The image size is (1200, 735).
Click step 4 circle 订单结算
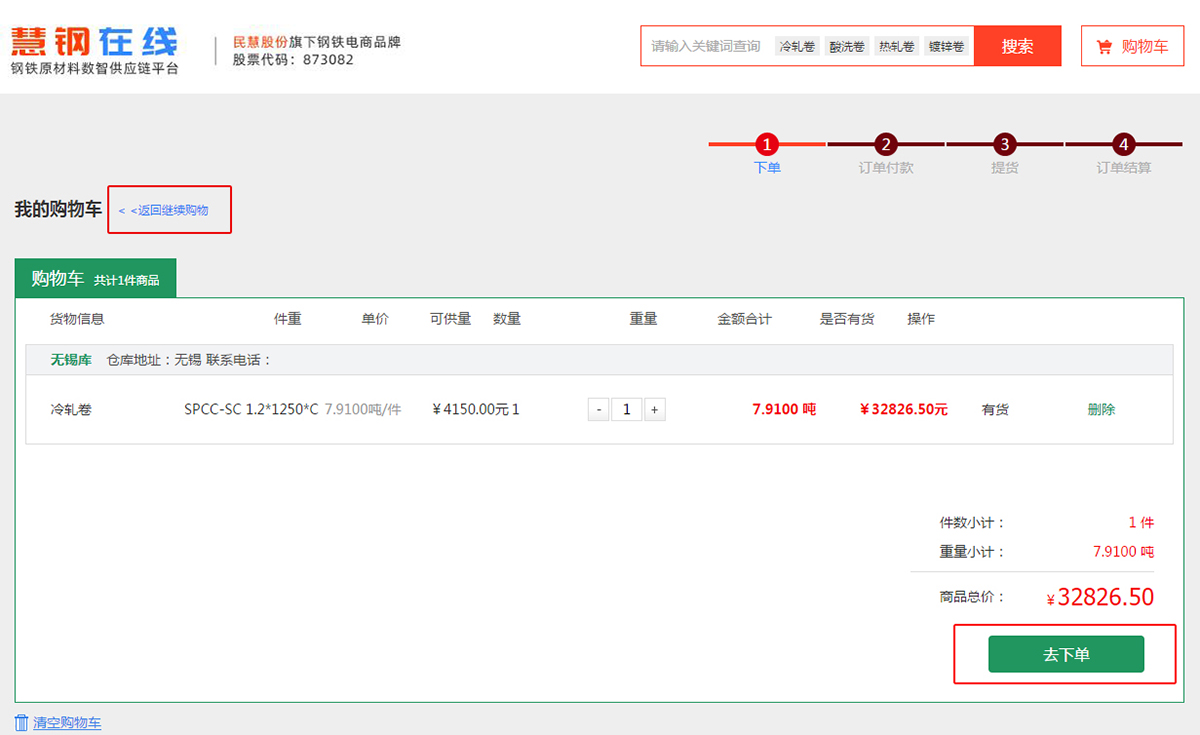coord(1123,144)
